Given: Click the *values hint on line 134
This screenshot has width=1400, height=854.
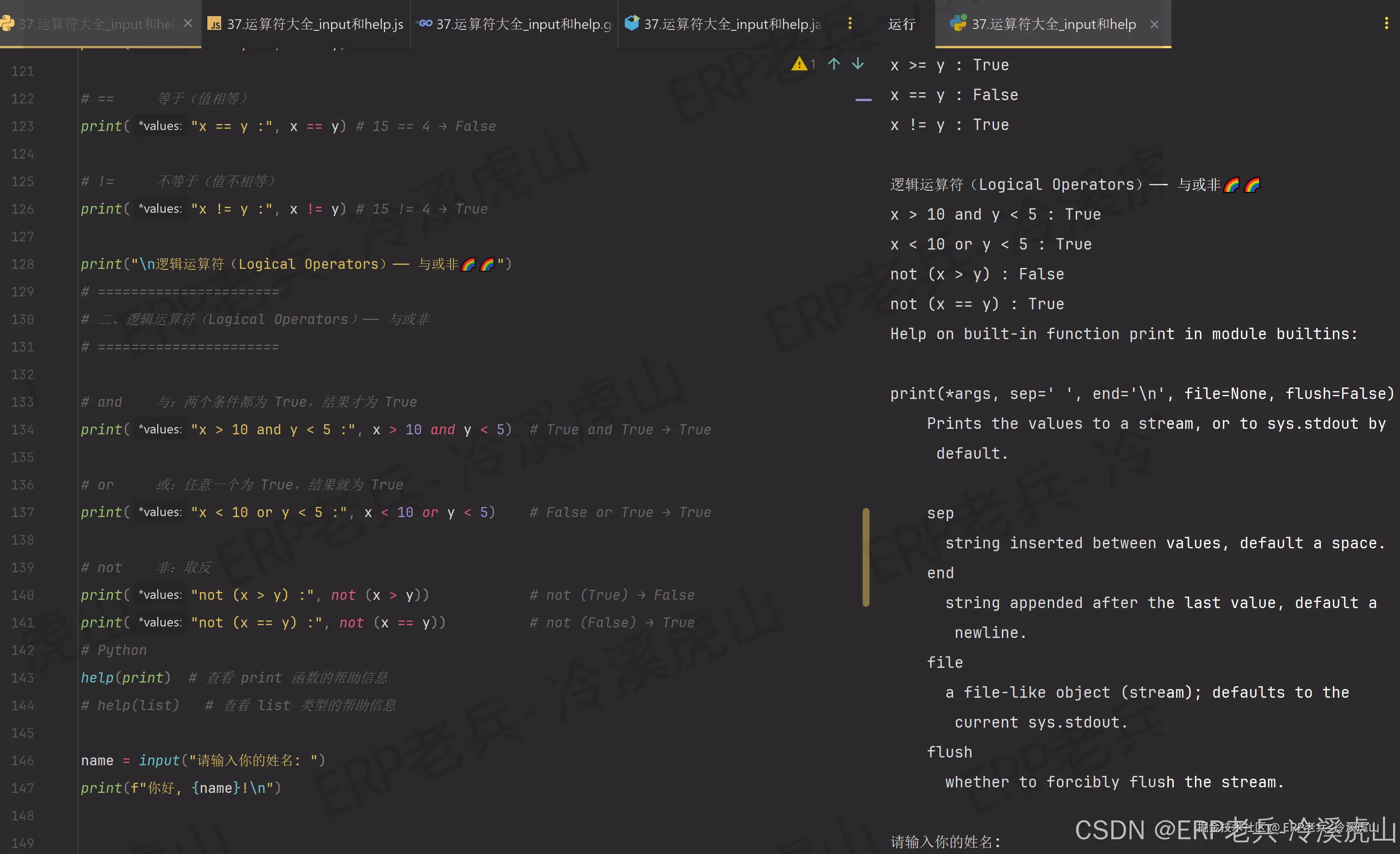Looking at the screenshot, I should coord(160,430).
